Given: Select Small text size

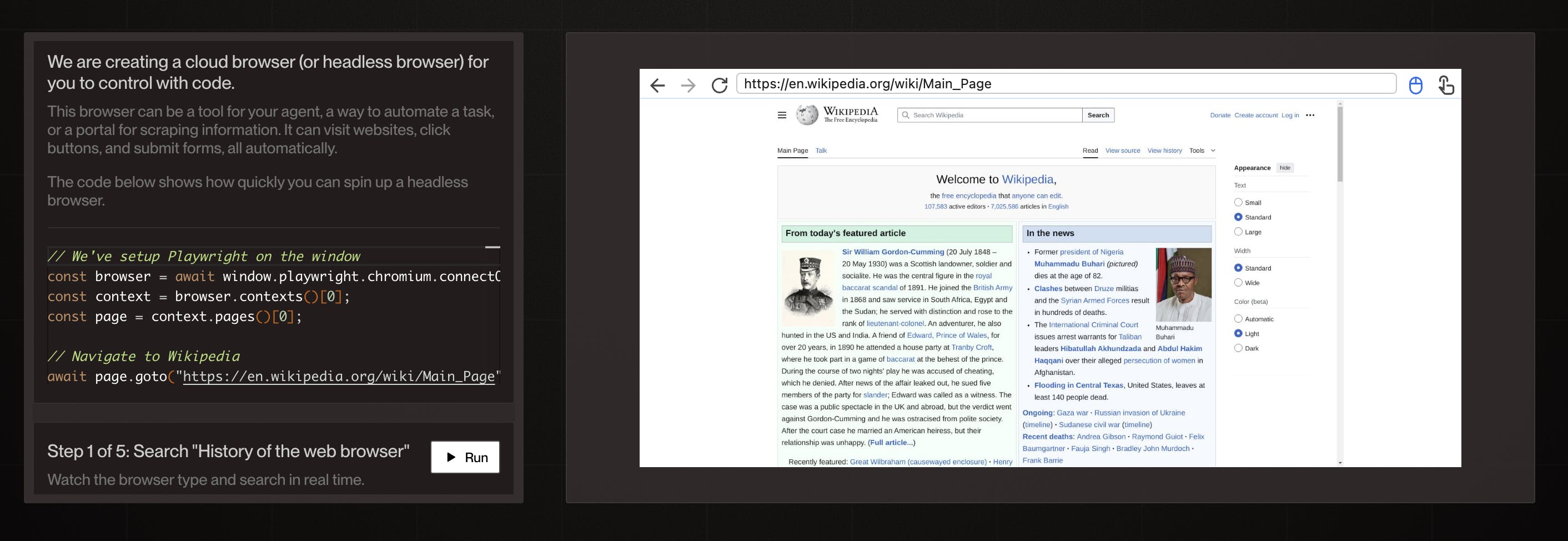Looking at the screenshot, I should (1238, 202).
